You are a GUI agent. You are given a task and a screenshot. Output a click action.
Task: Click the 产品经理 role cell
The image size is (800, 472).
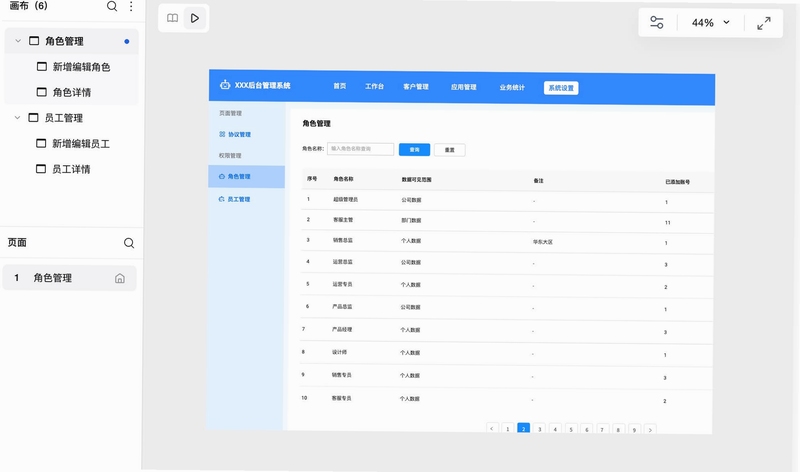click(342, 329)
